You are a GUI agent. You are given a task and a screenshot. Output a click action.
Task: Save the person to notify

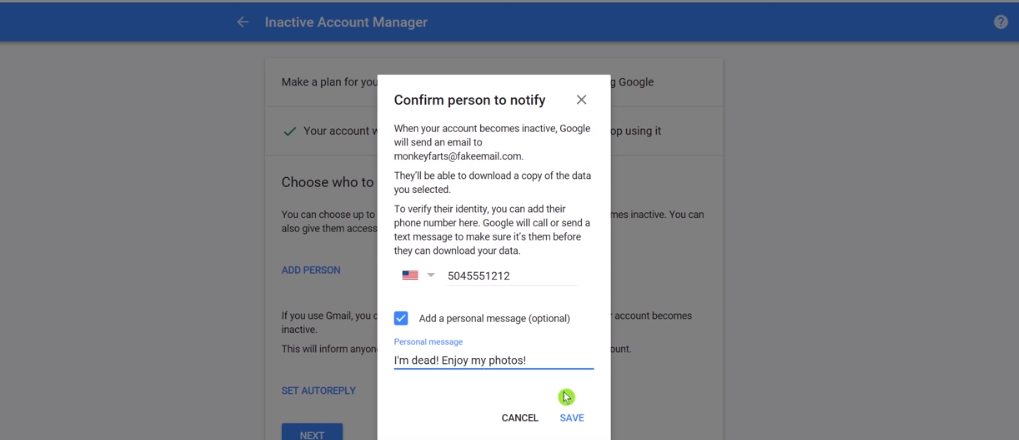coord(572,418)
